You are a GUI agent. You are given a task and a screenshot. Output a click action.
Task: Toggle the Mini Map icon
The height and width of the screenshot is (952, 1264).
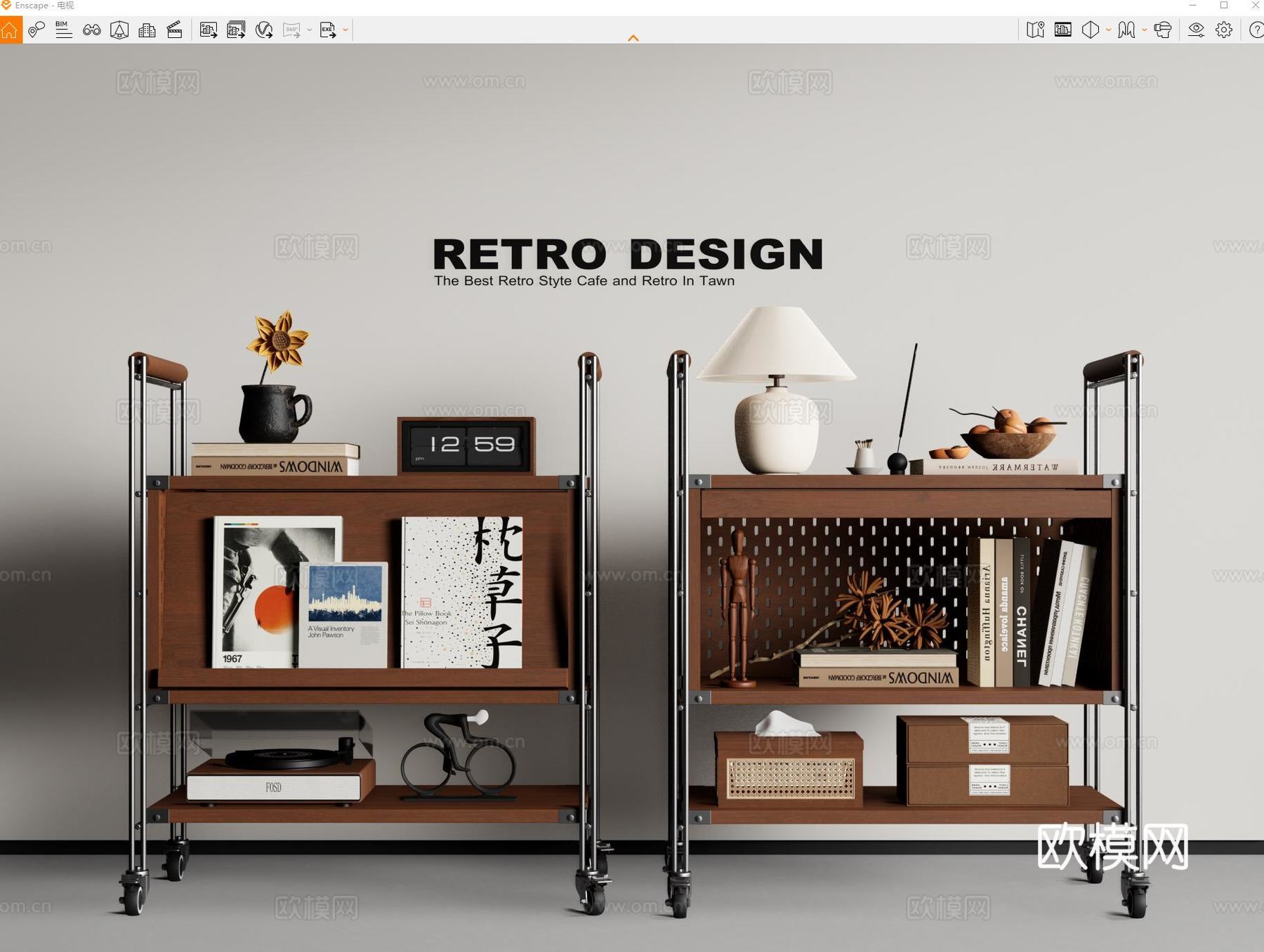tap(1035, 30)
